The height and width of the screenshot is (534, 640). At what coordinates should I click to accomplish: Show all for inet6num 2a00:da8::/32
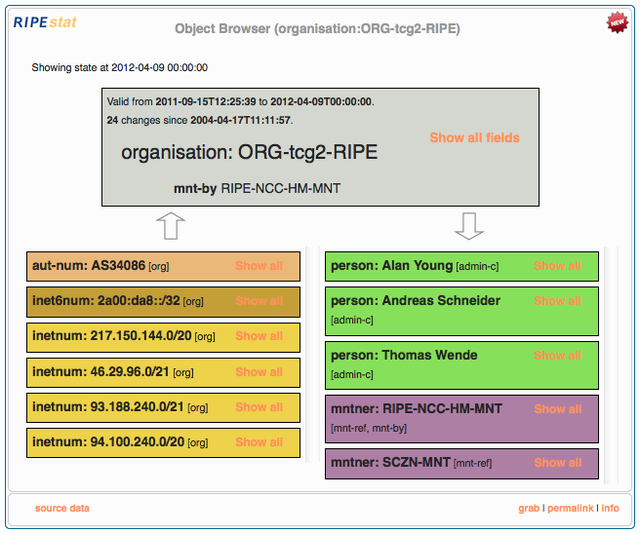[259, 301]
